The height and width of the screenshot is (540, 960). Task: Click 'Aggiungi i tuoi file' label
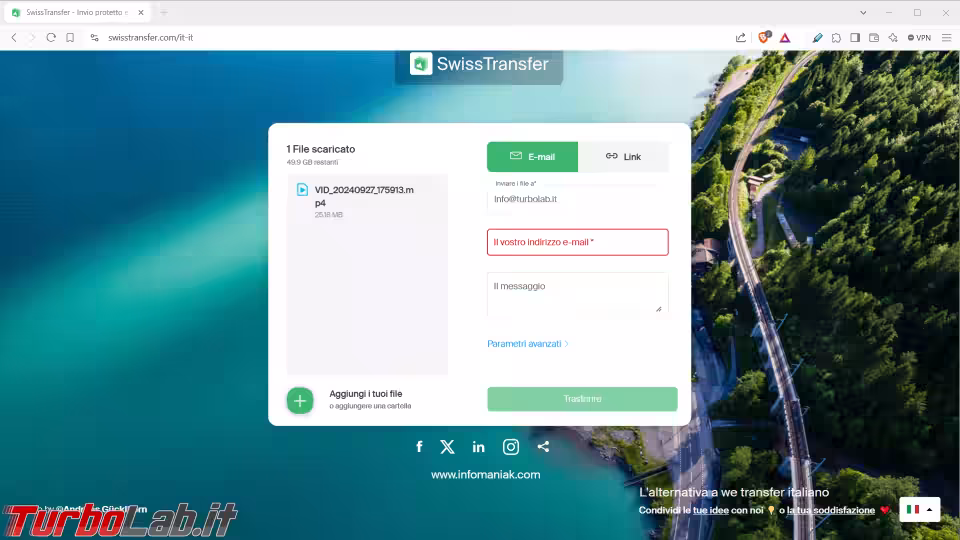click(366, 394)
